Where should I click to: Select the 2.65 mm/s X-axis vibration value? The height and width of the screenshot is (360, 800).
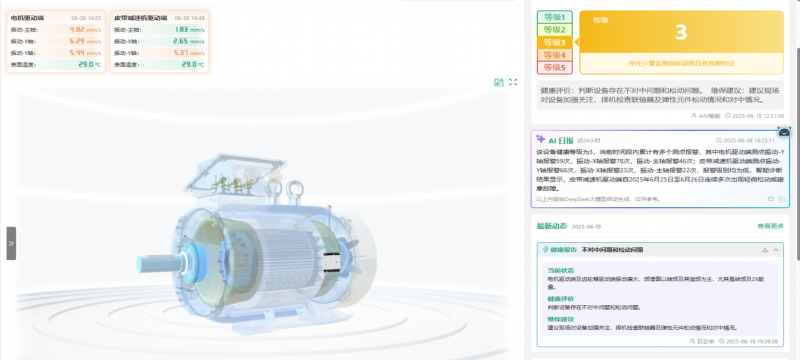click(189, 41)
